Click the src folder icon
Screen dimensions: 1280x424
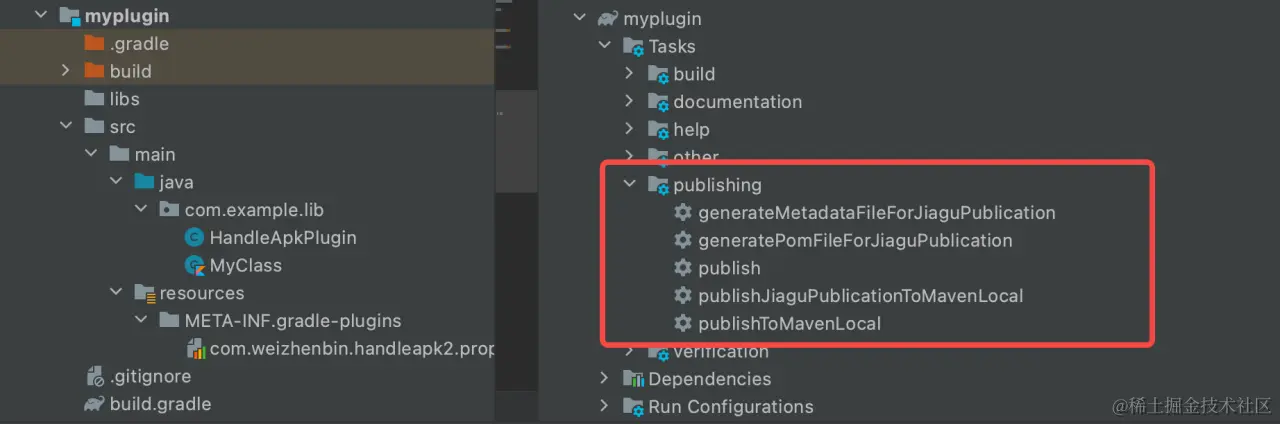coord(94,127)
